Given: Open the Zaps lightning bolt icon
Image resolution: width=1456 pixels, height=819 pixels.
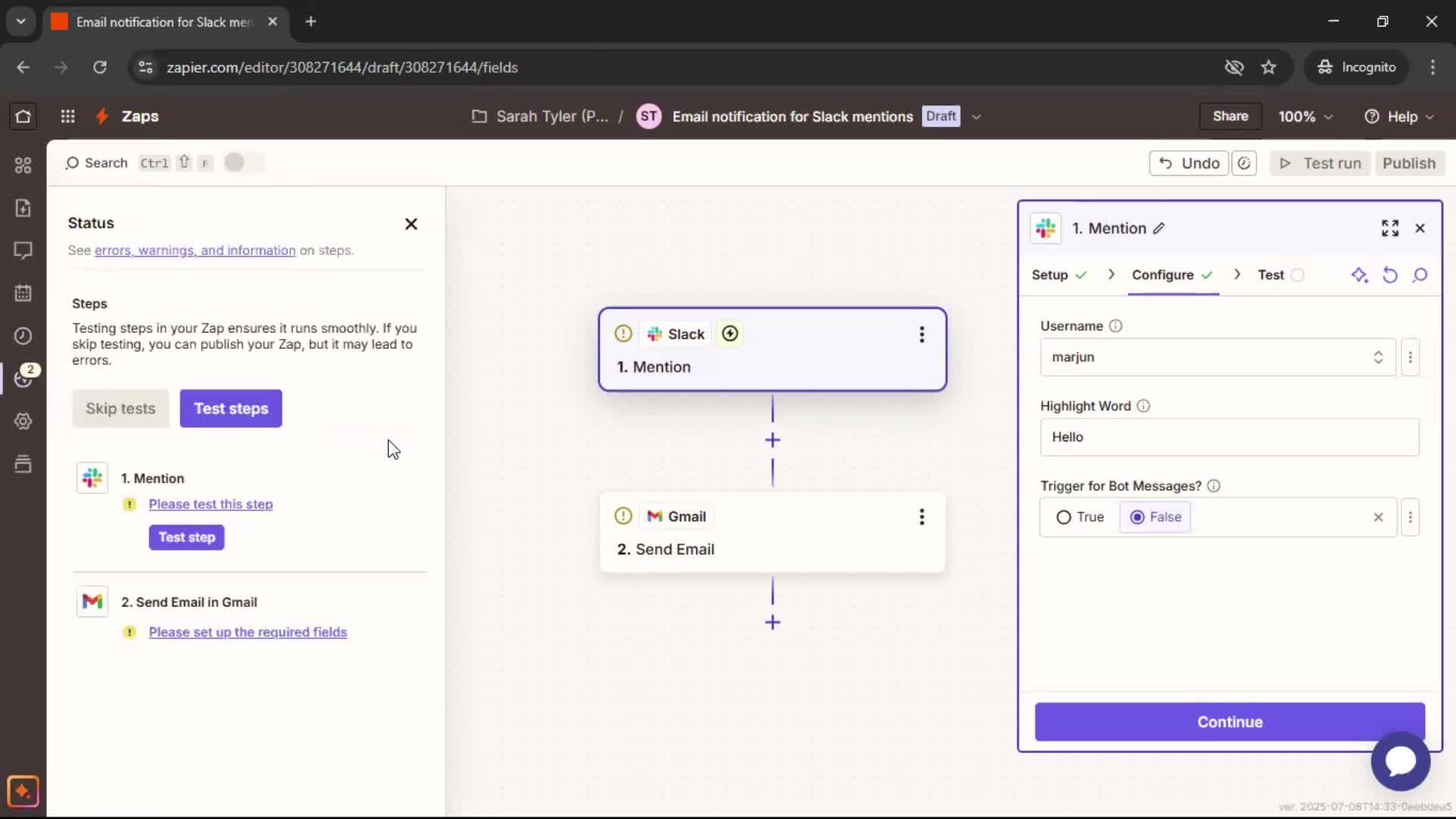Looking at the screenshot, I should point(102,116).
